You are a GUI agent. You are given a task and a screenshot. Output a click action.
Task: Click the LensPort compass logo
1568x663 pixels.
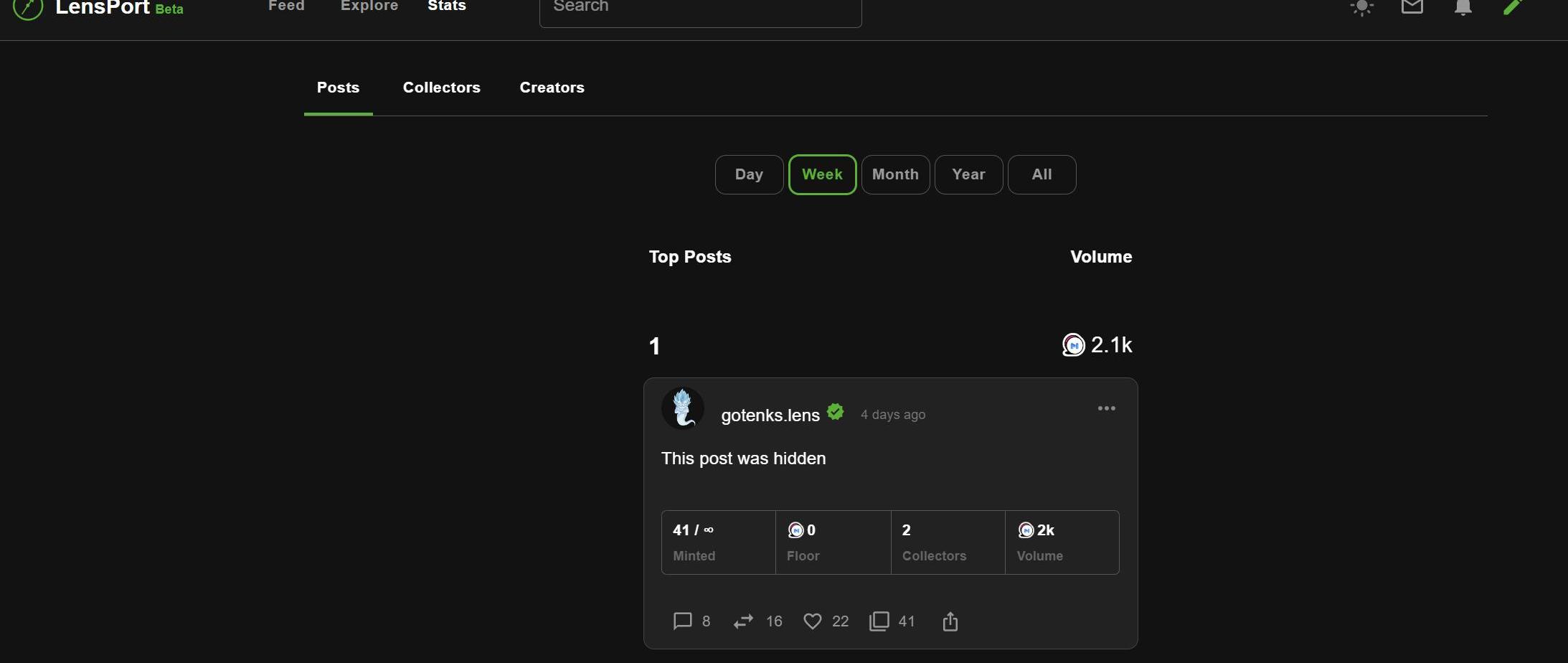[28, 8]
